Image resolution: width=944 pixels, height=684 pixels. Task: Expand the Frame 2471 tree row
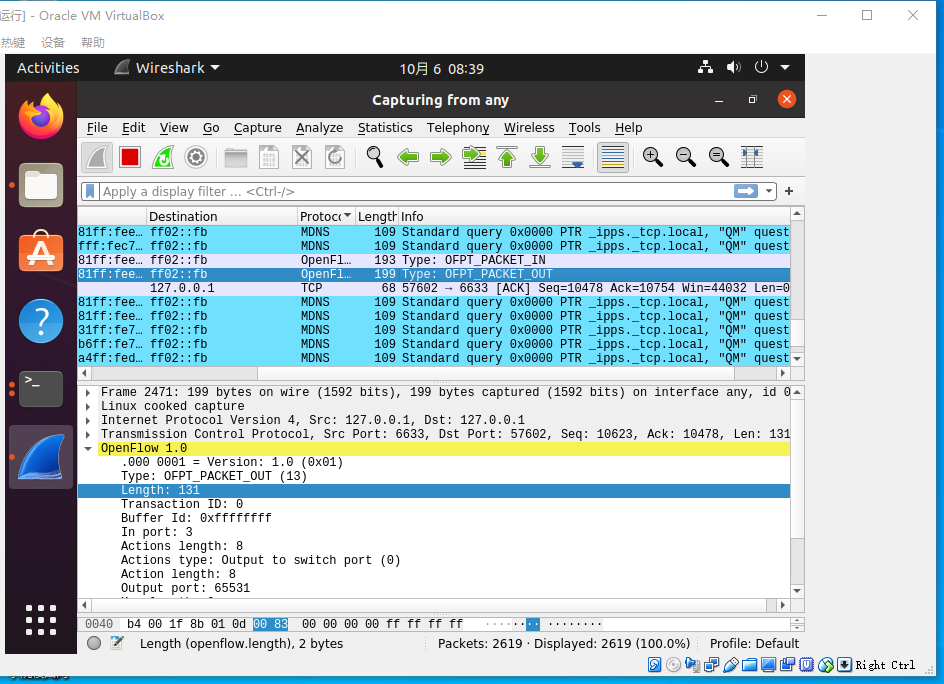(x=88, y=393)
